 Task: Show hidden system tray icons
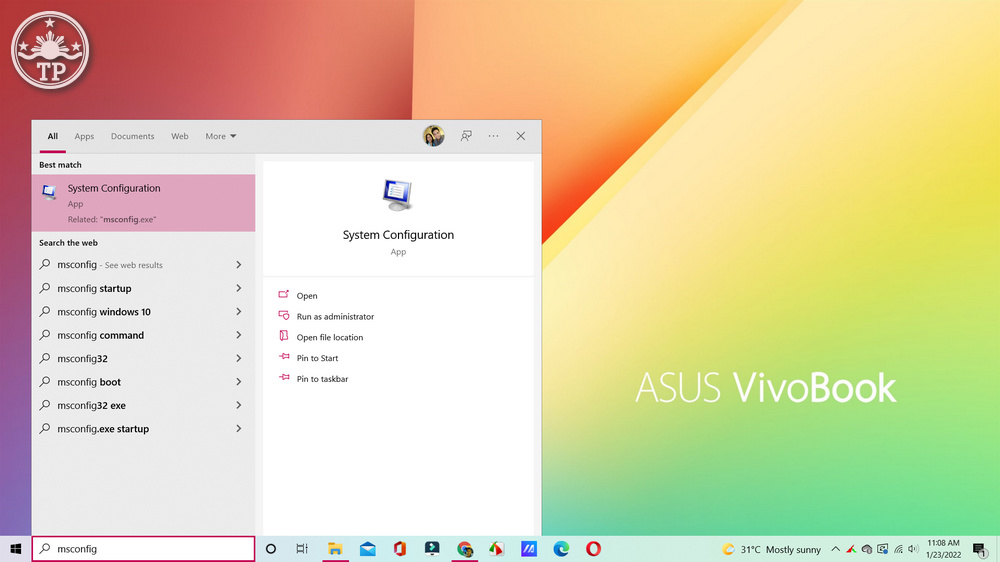click(x=835, y=549)
